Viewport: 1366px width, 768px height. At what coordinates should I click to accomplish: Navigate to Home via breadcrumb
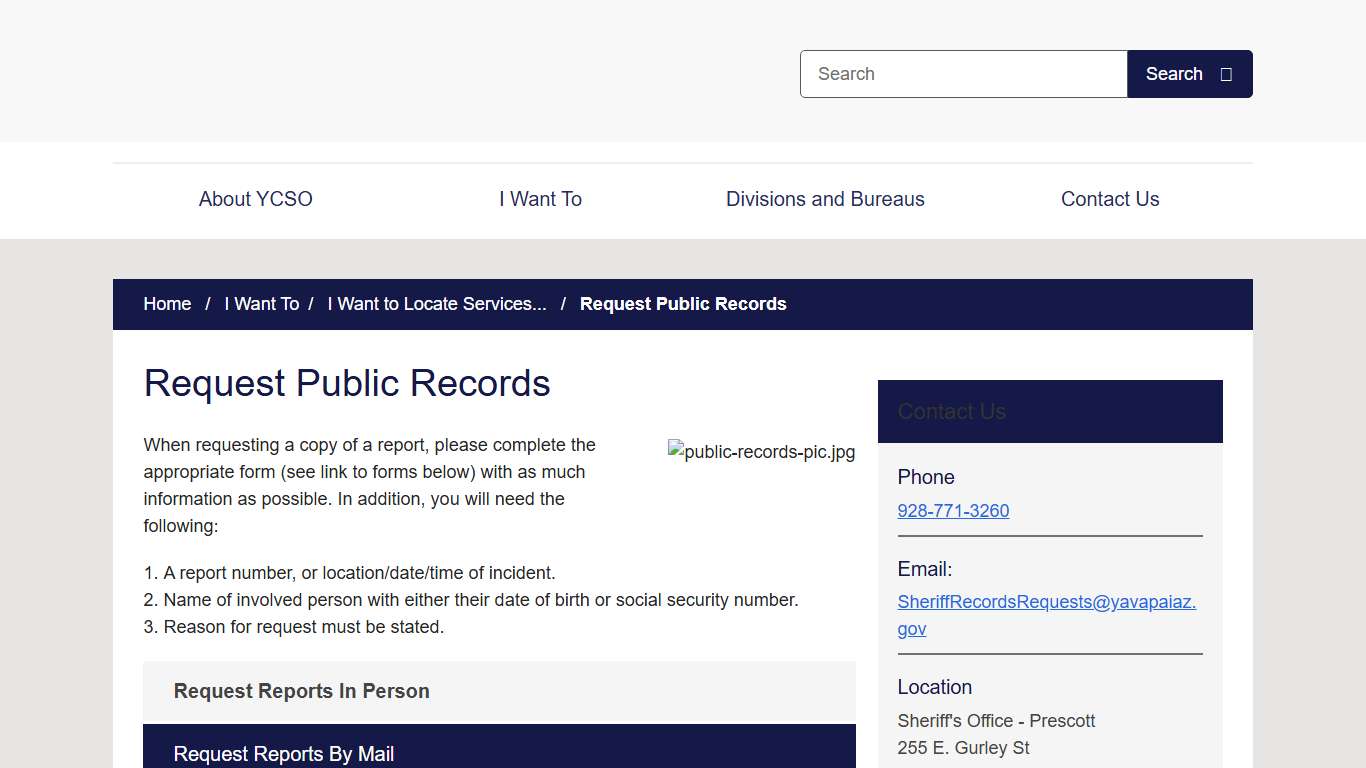(x=167, y=304)
